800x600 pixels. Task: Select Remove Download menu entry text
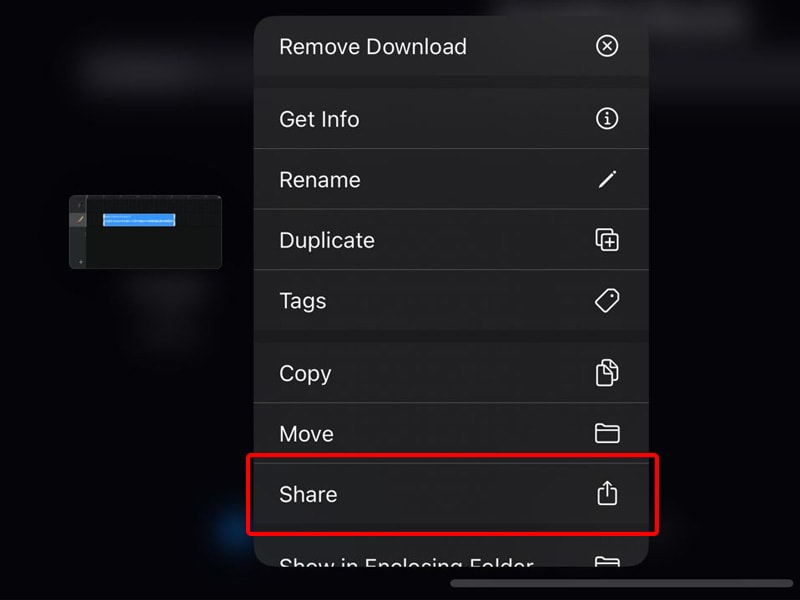pyautogui.click(x=373, y=47)
